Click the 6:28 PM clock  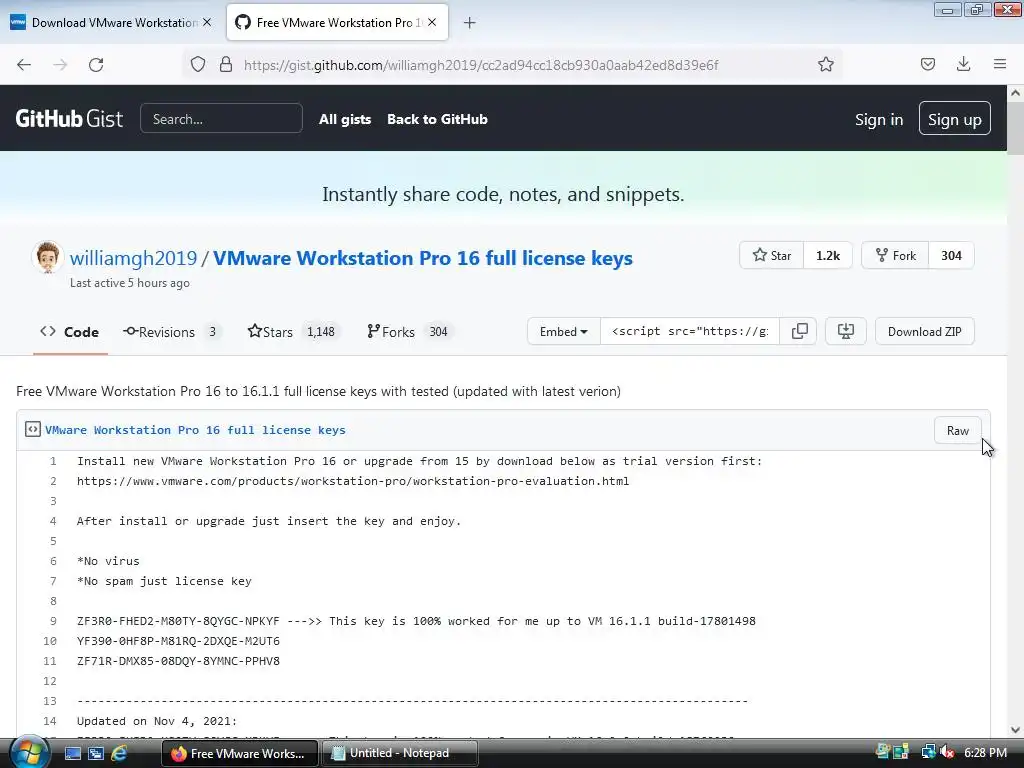click(x=985, y=752)
